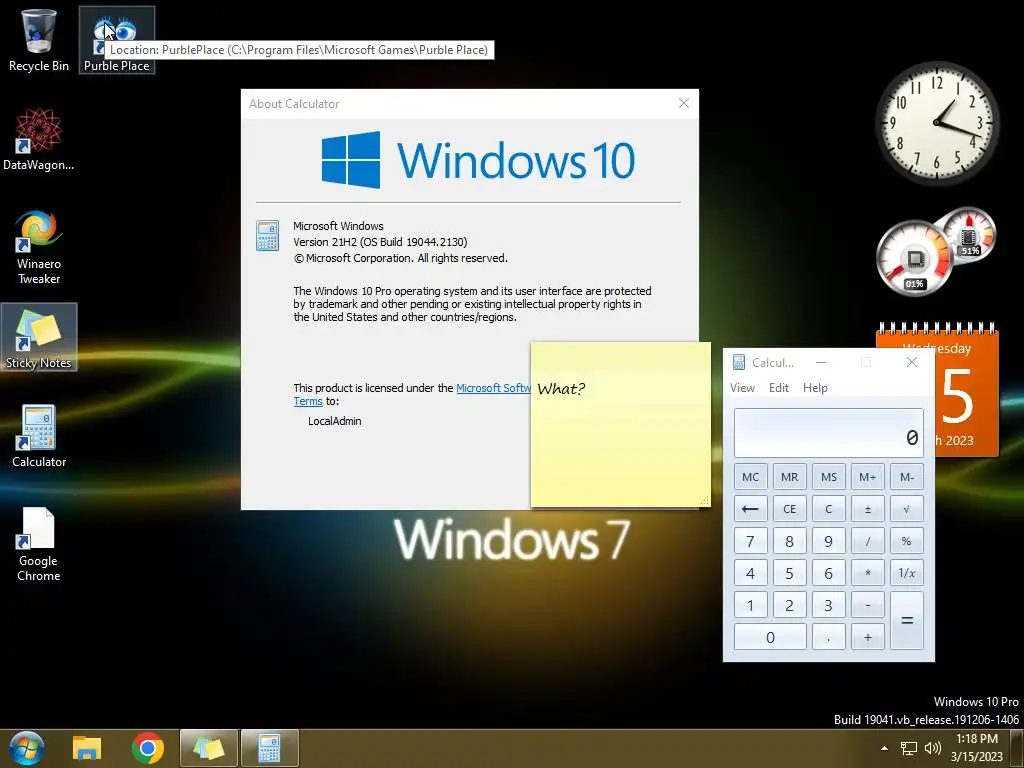Click the 9 digit button
The image size is (1024, 768).
click(x=829, y=541)
